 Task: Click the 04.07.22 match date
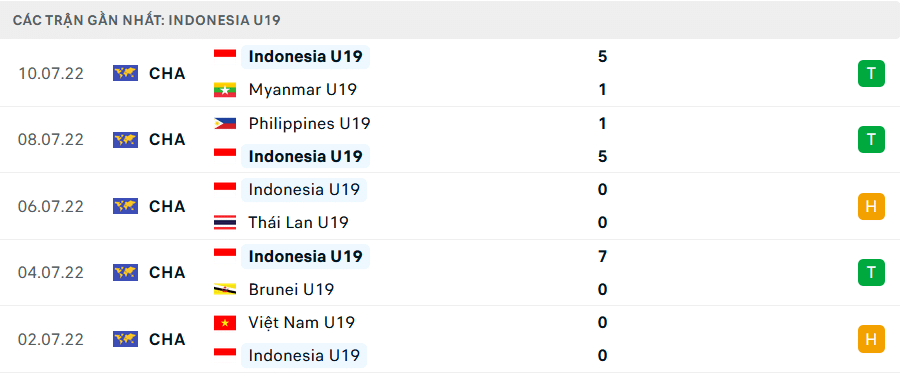tap(51, 273)
